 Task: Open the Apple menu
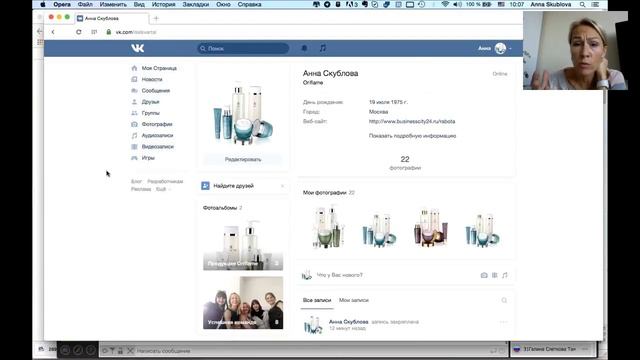pyautogui.click(x=42, y=4)
